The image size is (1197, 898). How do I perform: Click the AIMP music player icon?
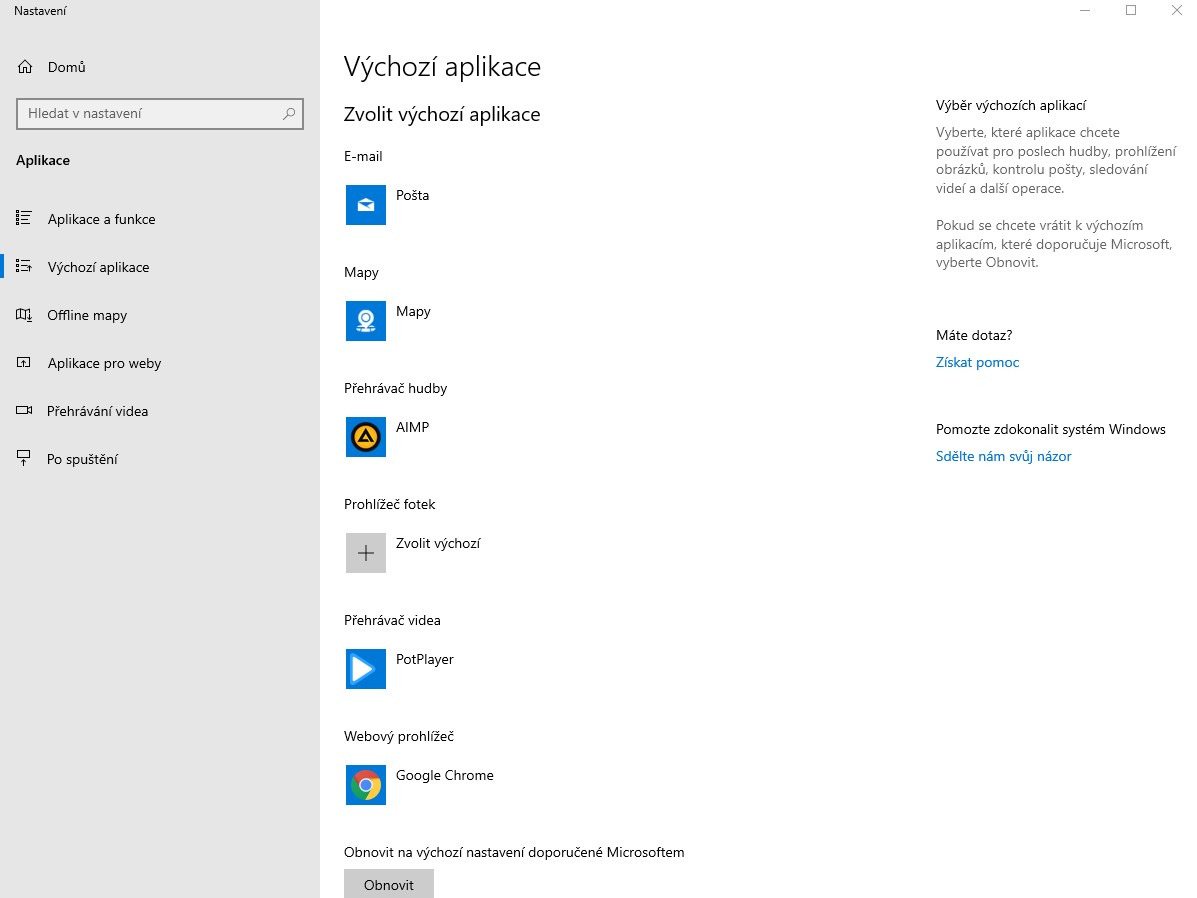(366, 437)
